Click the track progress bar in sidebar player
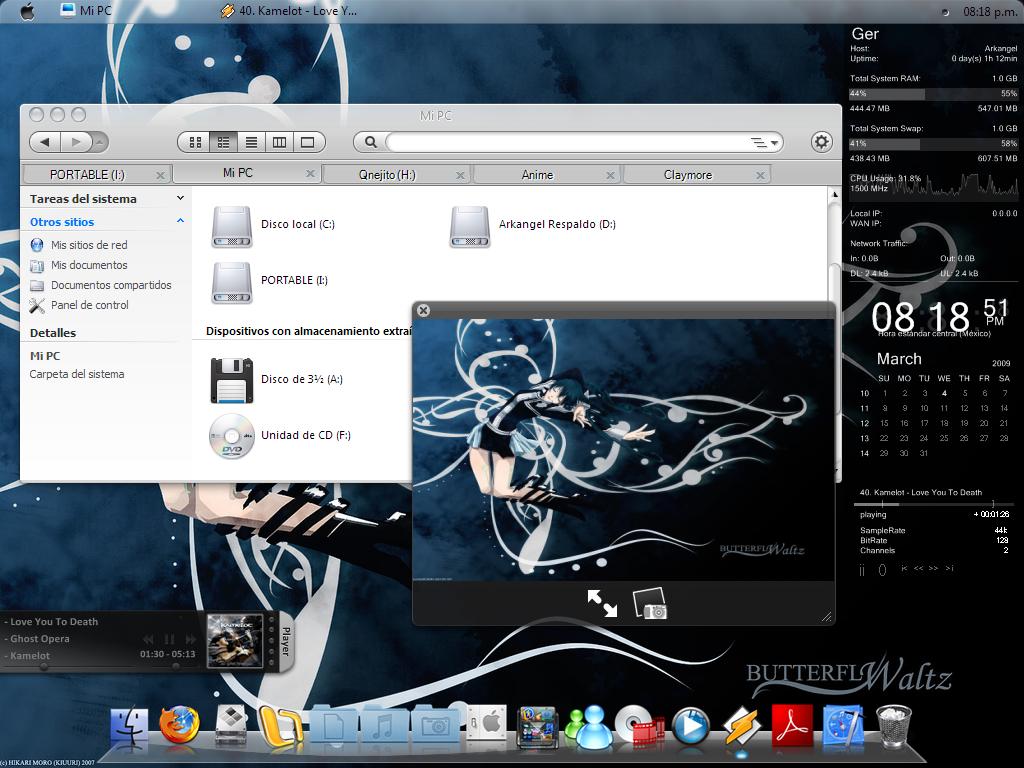Viewport: 1024px width, 768px height. point(933,504)
